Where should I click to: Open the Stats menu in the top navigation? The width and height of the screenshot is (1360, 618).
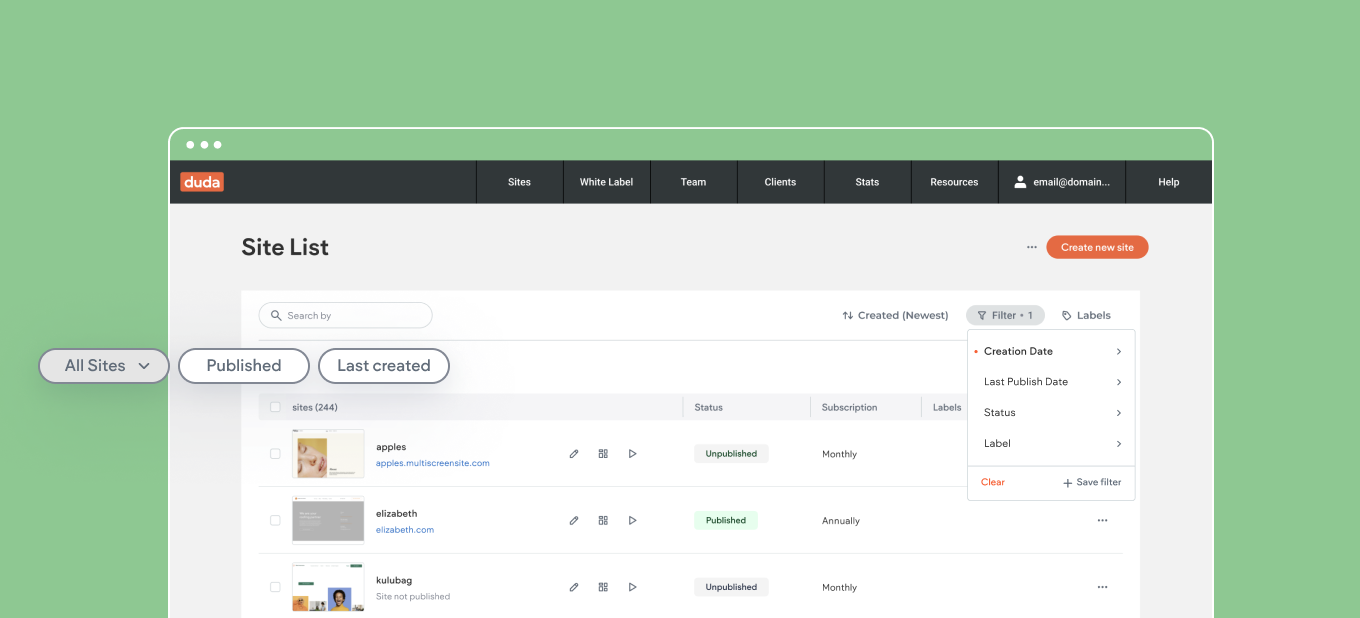tap(867, 182)
